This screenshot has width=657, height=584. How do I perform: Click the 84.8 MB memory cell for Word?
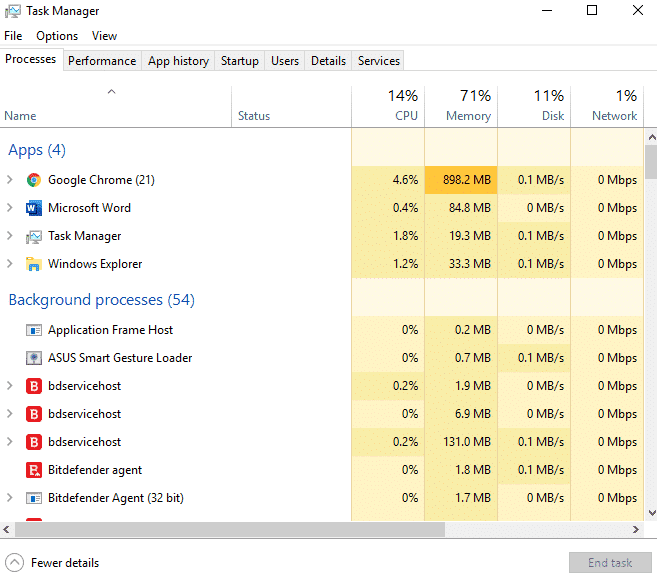(x=461, y=208)
